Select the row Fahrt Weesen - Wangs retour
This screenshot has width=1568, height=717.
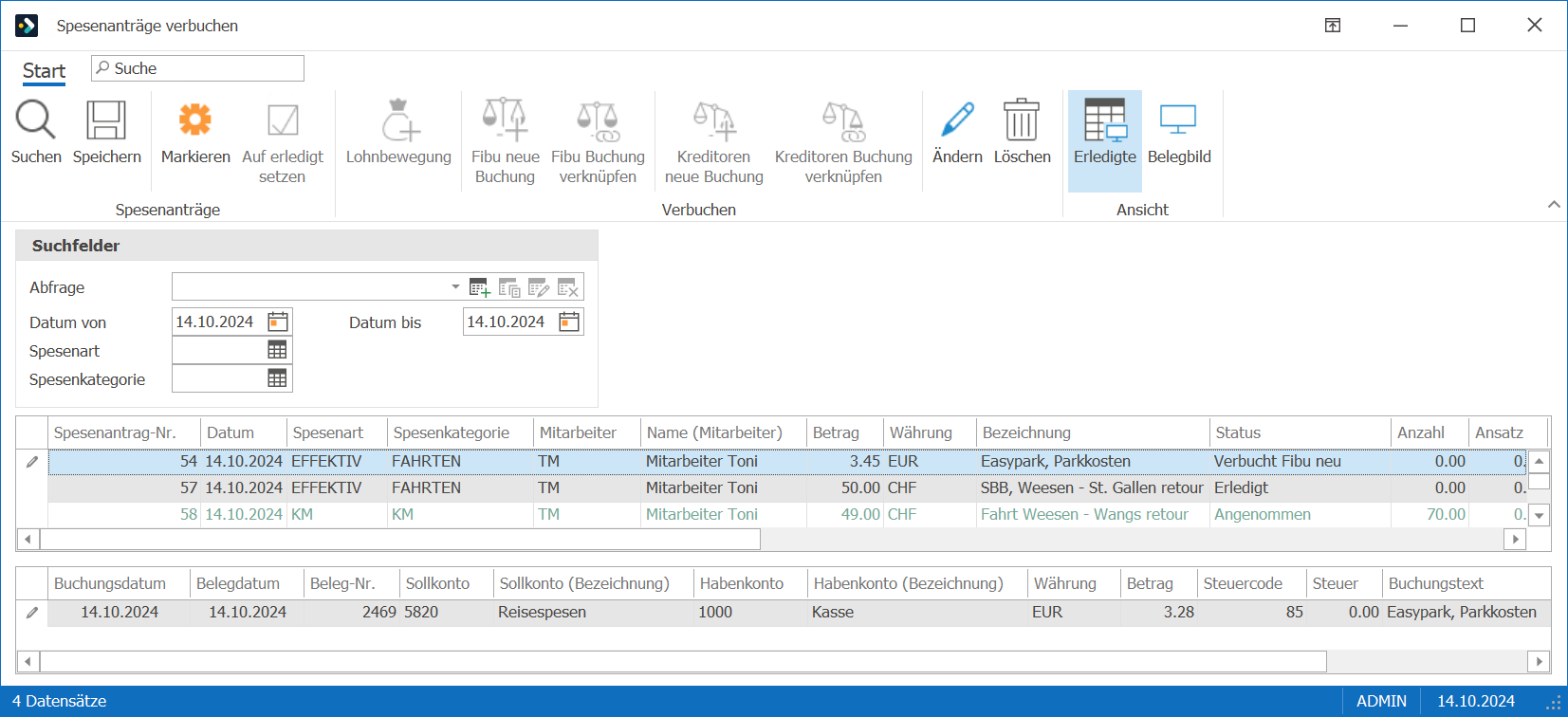(787, 514)
